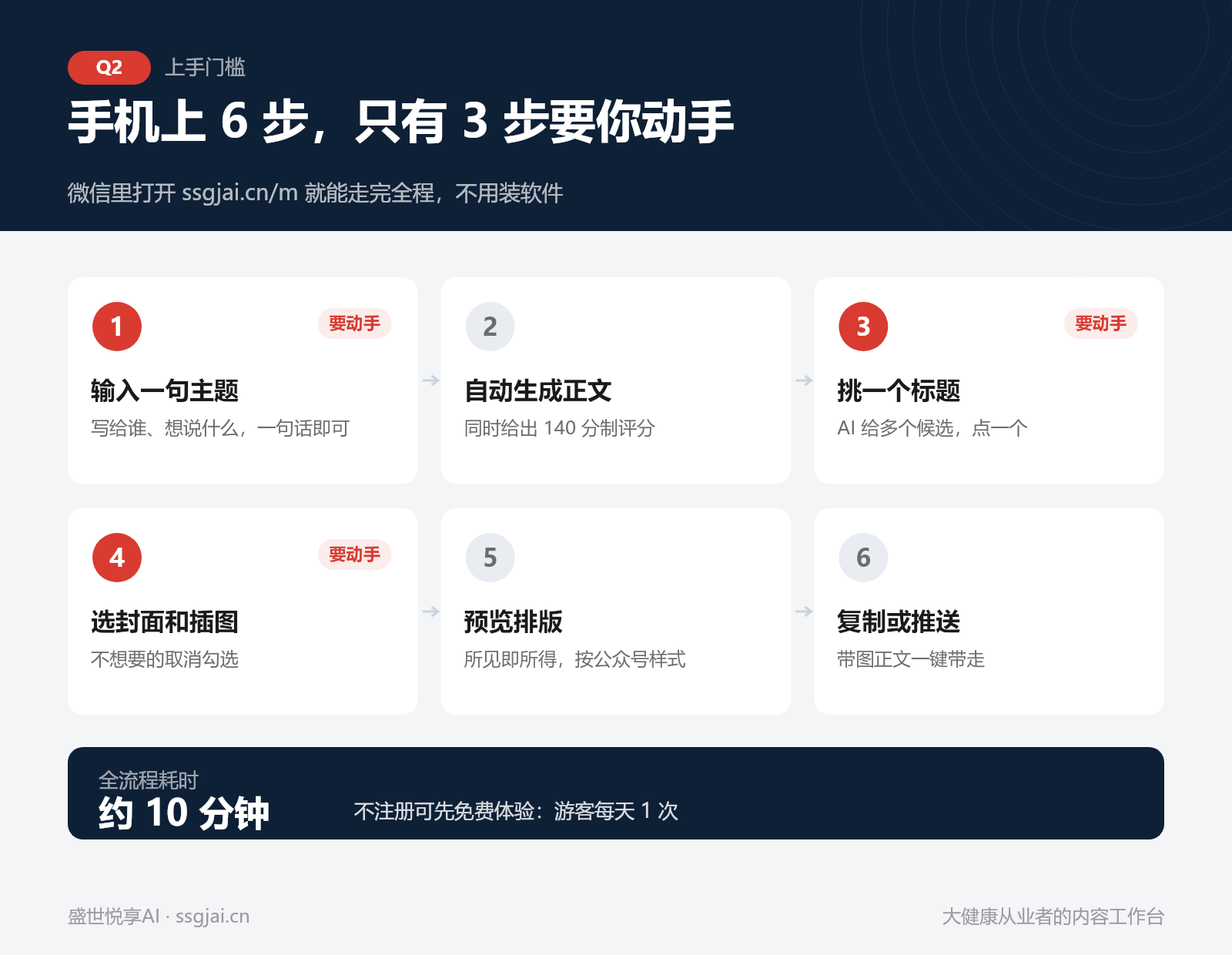Image resolution: width=1232 pixels, height=955 pixels.
Task: Click text 所见即所得，按公众号样式
Action: (x=575, y=659)
